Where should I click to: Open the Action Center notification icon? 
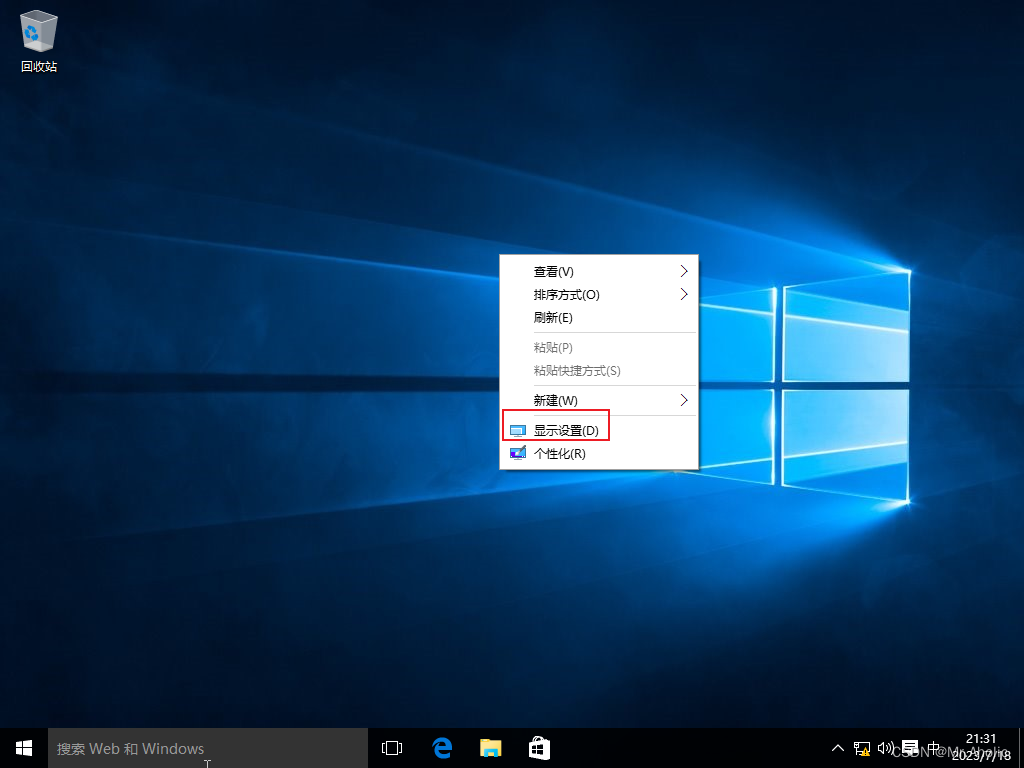click(910, 748)
